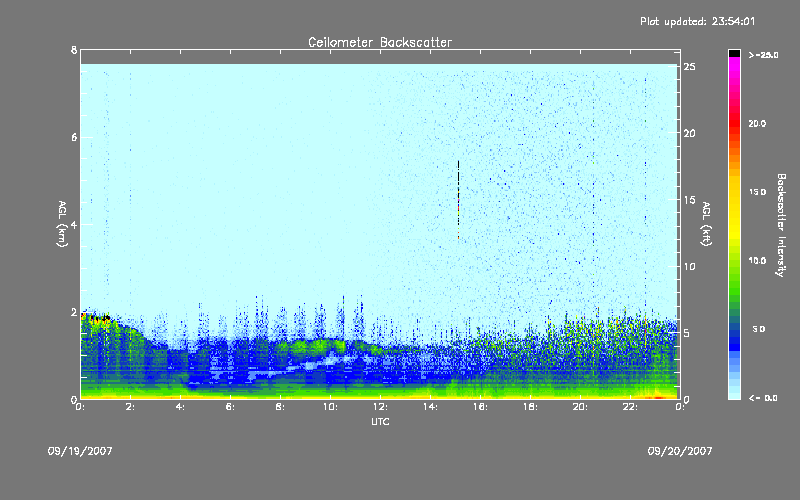Click the x-axis tick label '18:'

[530, 407]
